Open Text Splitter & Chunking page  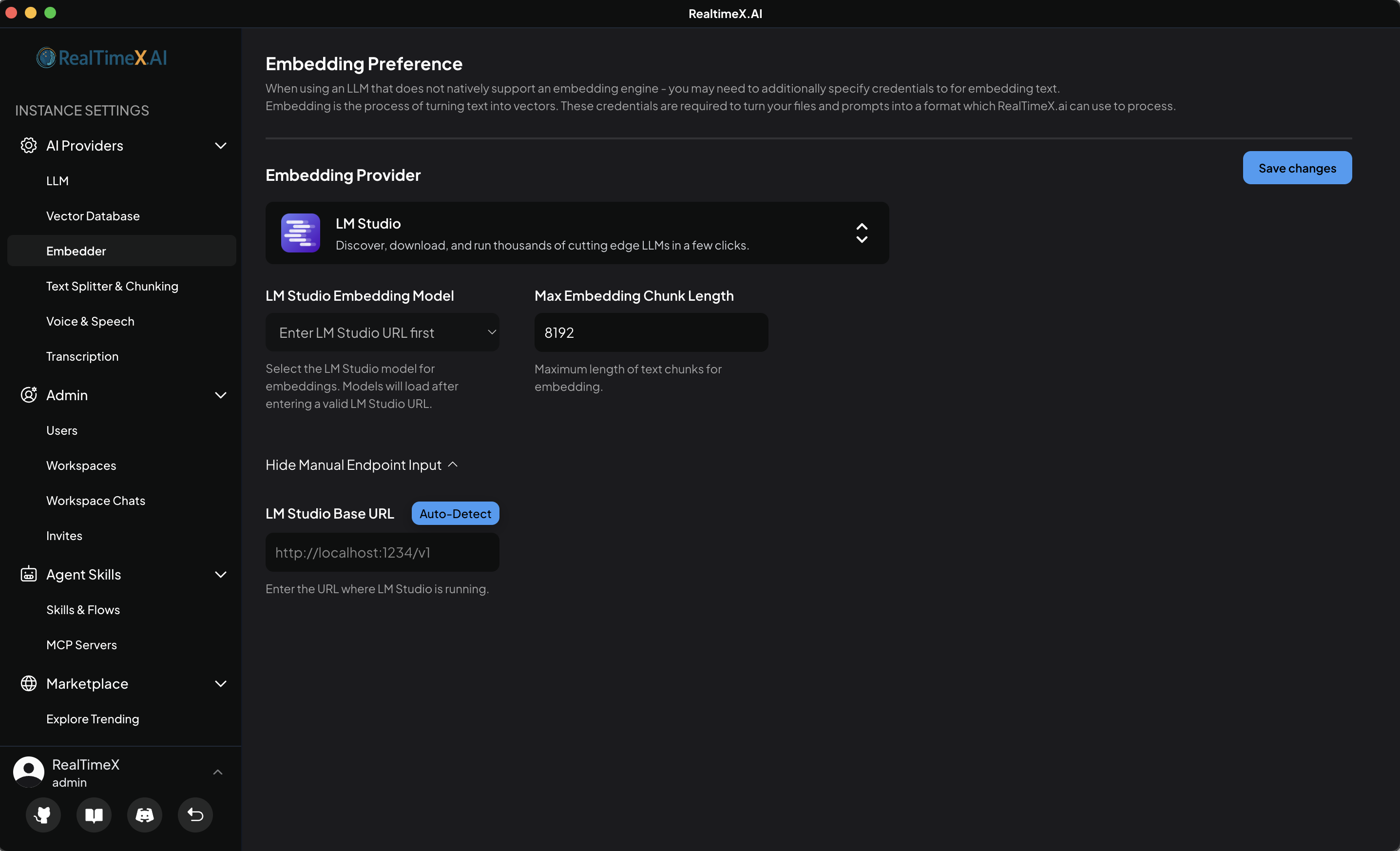click(x=112, y=286)
